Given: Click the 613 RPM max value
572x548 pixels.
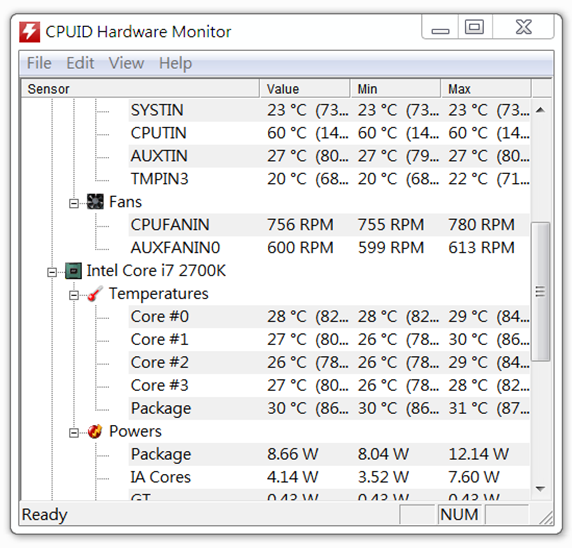Looking at the screenshot, I should (x=481, y=248).
